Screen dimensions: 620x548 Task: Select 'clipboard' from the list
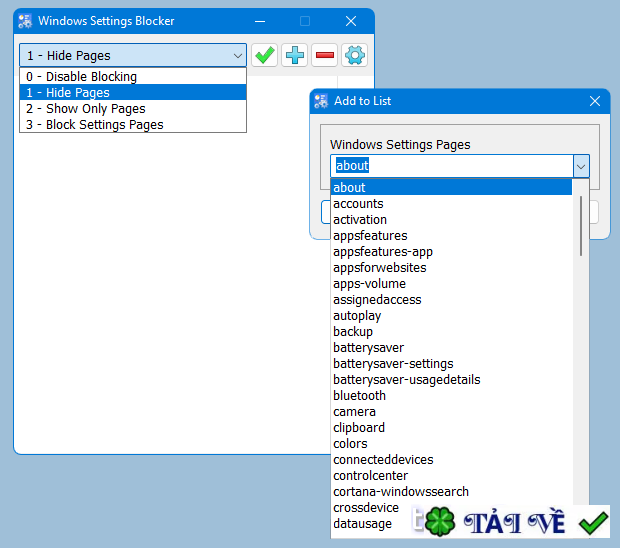(451, 427)
